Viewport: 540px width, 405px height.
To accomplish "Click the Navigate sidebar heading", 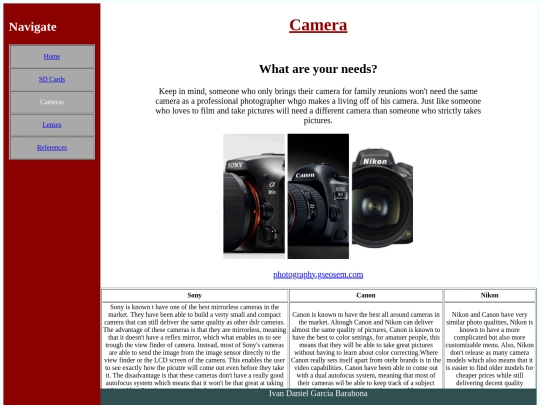I will click(x=33, y=27).
